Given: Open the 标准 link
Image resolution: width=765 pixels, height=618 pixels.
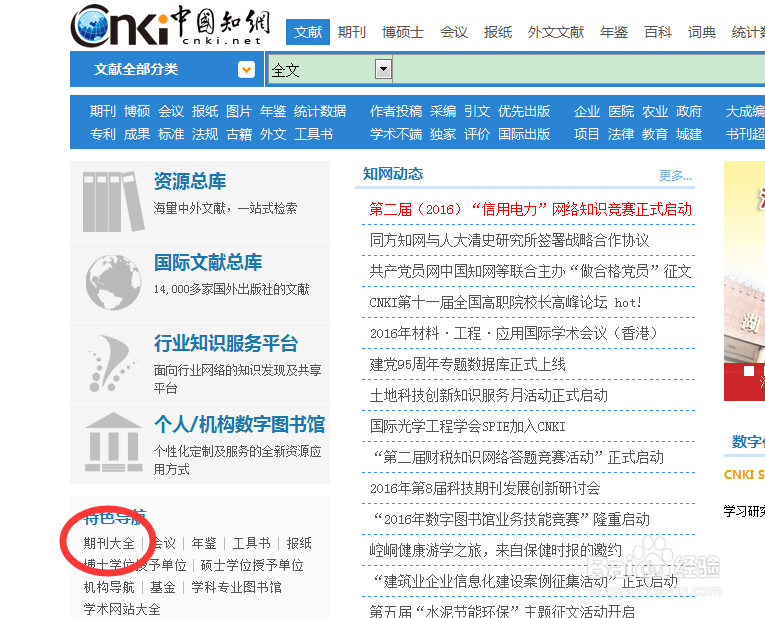Looking at the screenshot, I should click(x=171, y=134).
